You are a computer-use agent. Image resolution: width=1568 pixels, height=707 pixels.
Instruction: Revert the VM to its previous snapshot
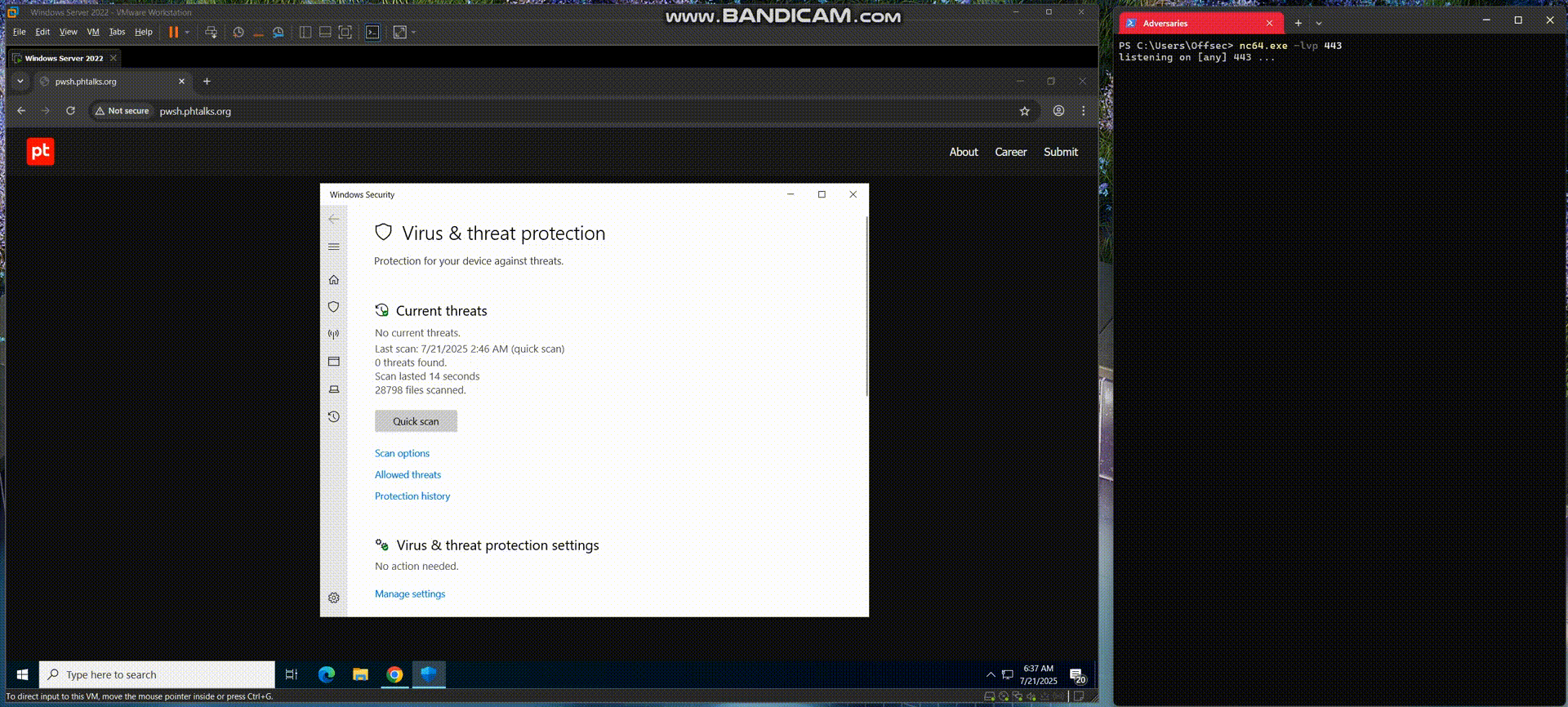pos(258,32)
